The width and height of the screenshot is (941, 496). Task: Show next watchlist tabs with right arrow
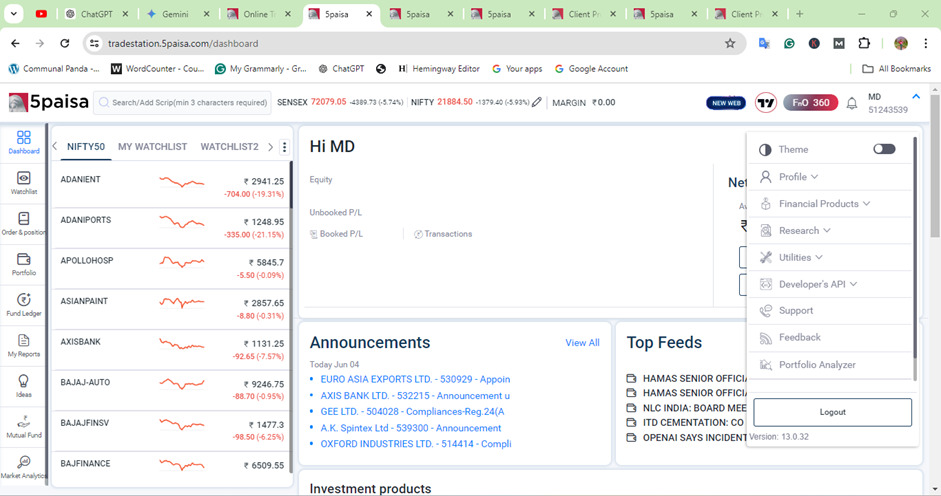(x=270, y=147)
